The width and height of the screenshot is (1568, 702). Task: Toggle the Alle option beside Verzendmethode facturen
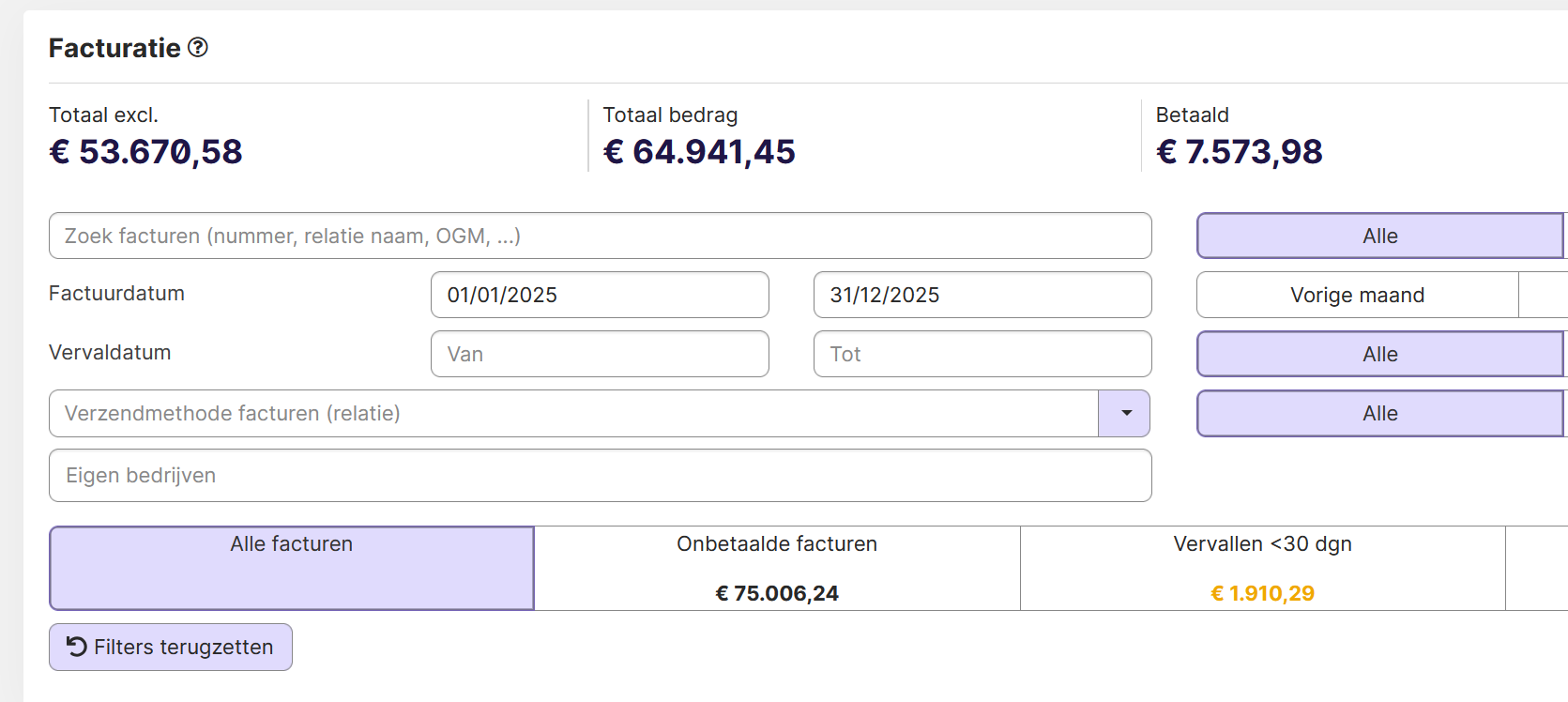[1380, 413]
